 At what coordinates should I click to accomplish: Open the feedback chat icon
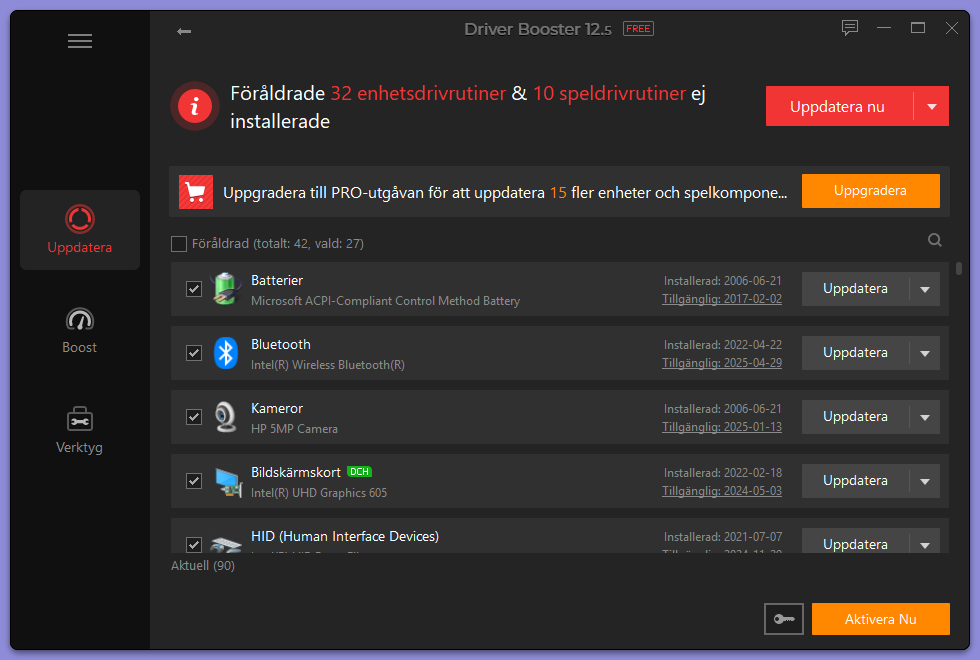(850, 28)
